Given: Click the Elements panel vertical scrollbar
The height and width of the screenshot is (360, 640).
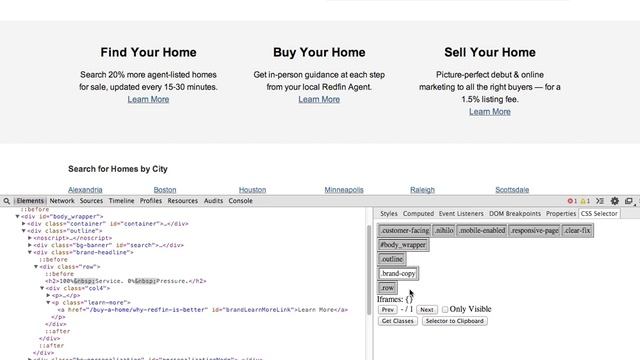Looking at the screenshot, I should click(369, 269).
